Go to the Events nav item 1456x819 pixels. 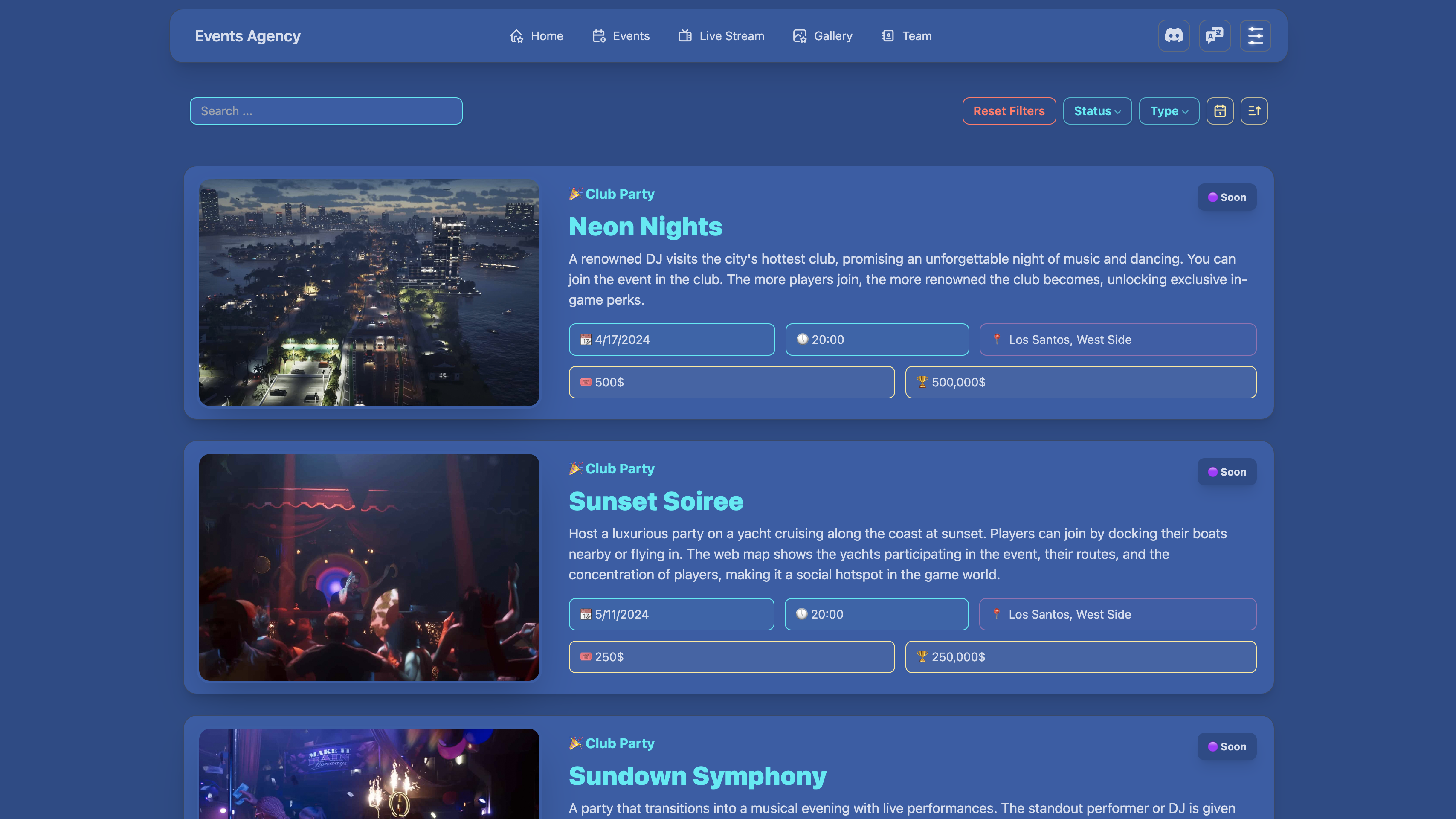coord(621,36)
